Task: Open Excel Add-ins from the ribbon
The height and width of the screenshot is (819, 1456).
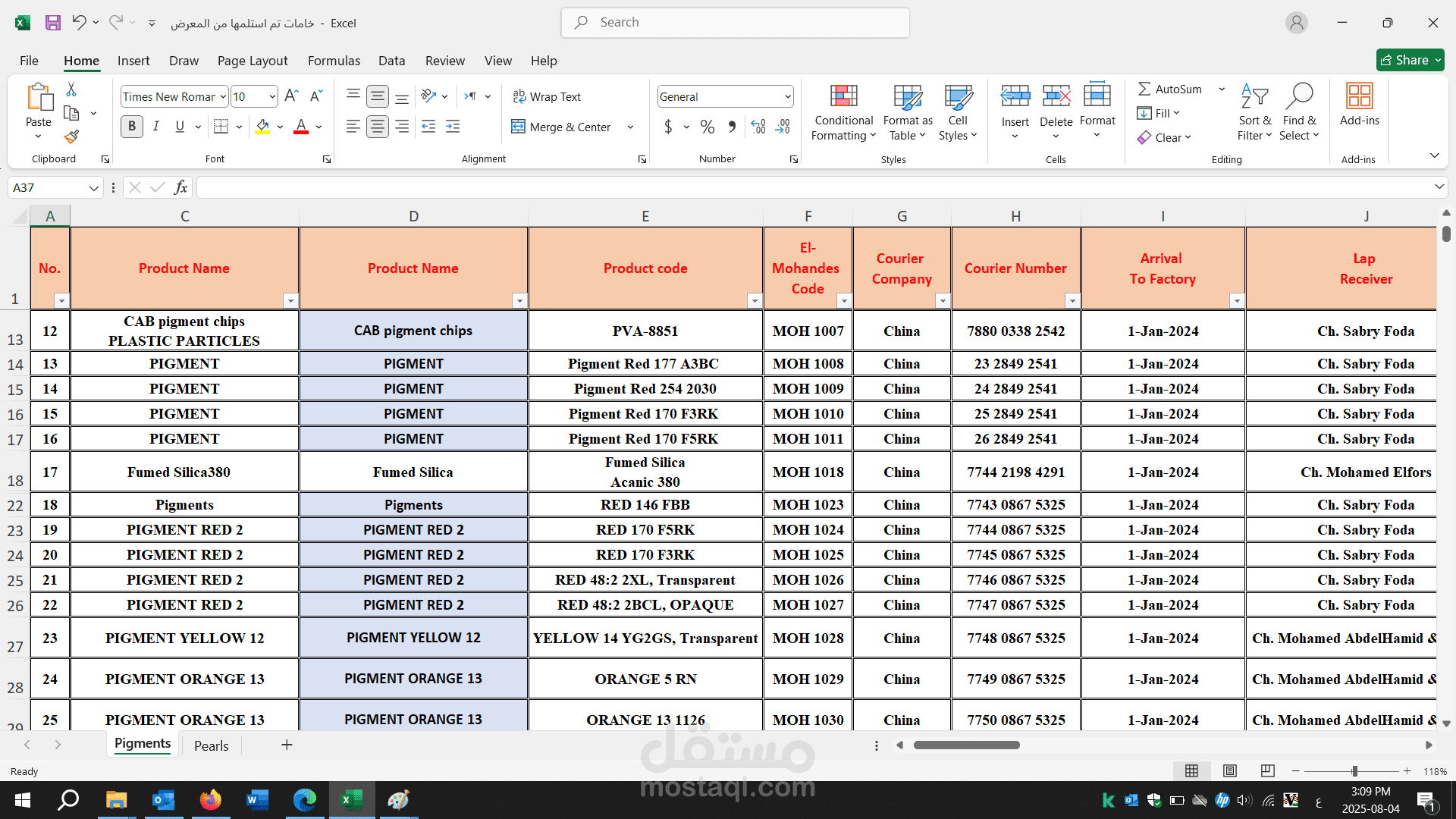Action: [x=1359, y=105]
